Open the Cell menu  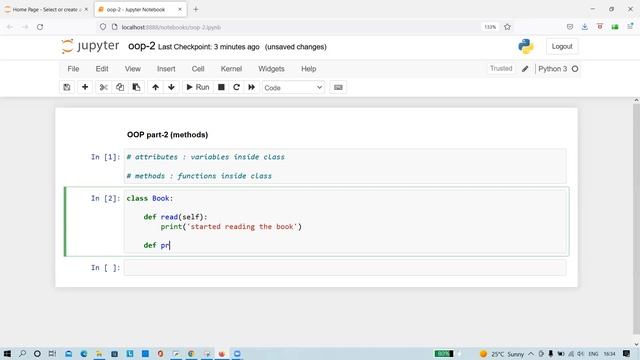point(198,69)
